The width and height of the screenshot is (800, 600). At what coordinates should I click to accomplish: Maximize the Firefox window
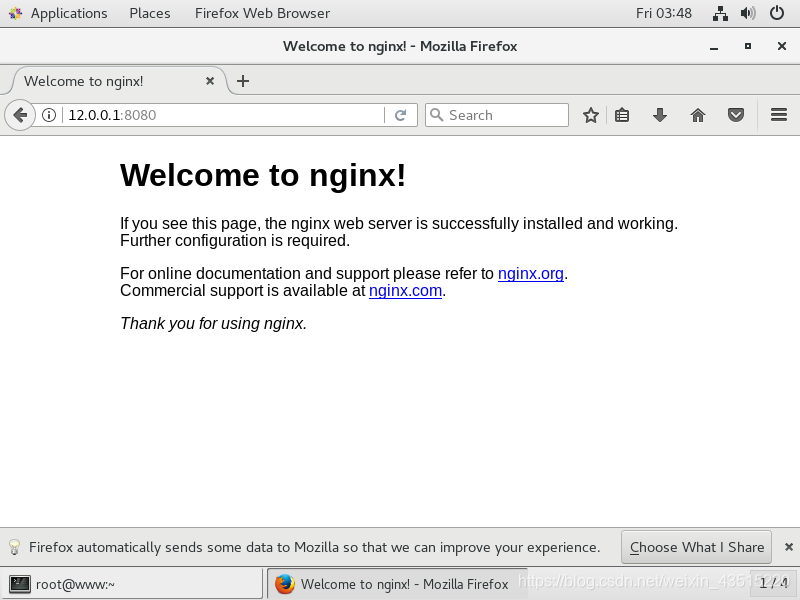[748, 46]
